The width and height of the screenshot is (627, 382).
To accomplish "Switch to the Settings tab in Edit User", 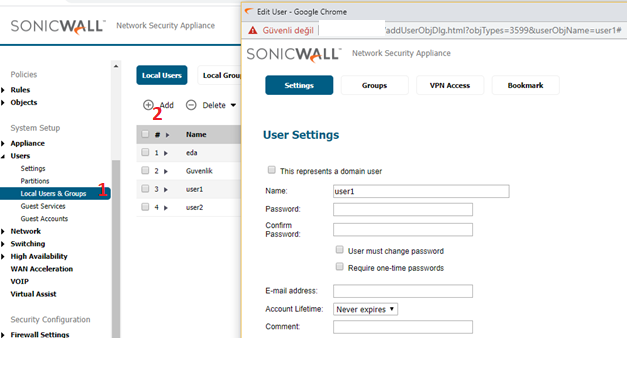I will point(299,85).
